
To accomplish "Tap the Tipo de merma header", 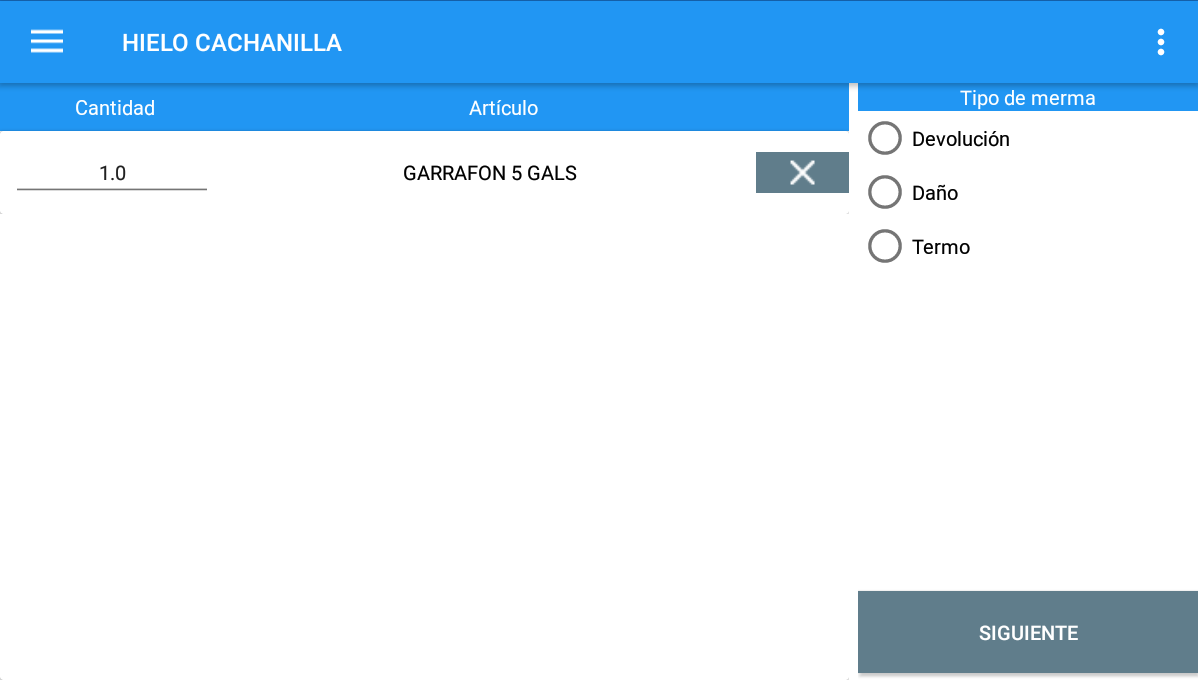I will tap(1027, 98).
